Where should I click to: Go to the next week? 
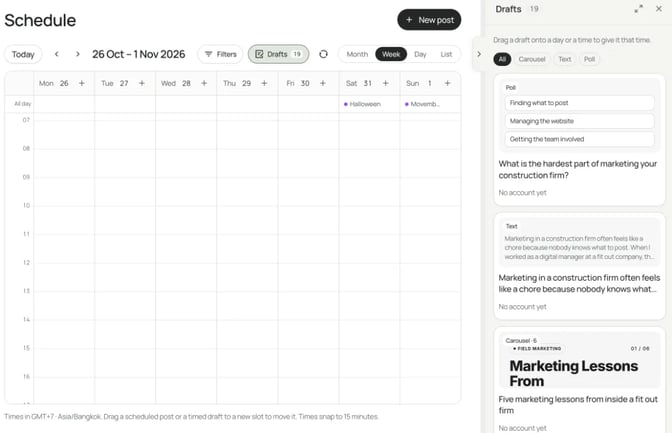click(x=78, y=54)
